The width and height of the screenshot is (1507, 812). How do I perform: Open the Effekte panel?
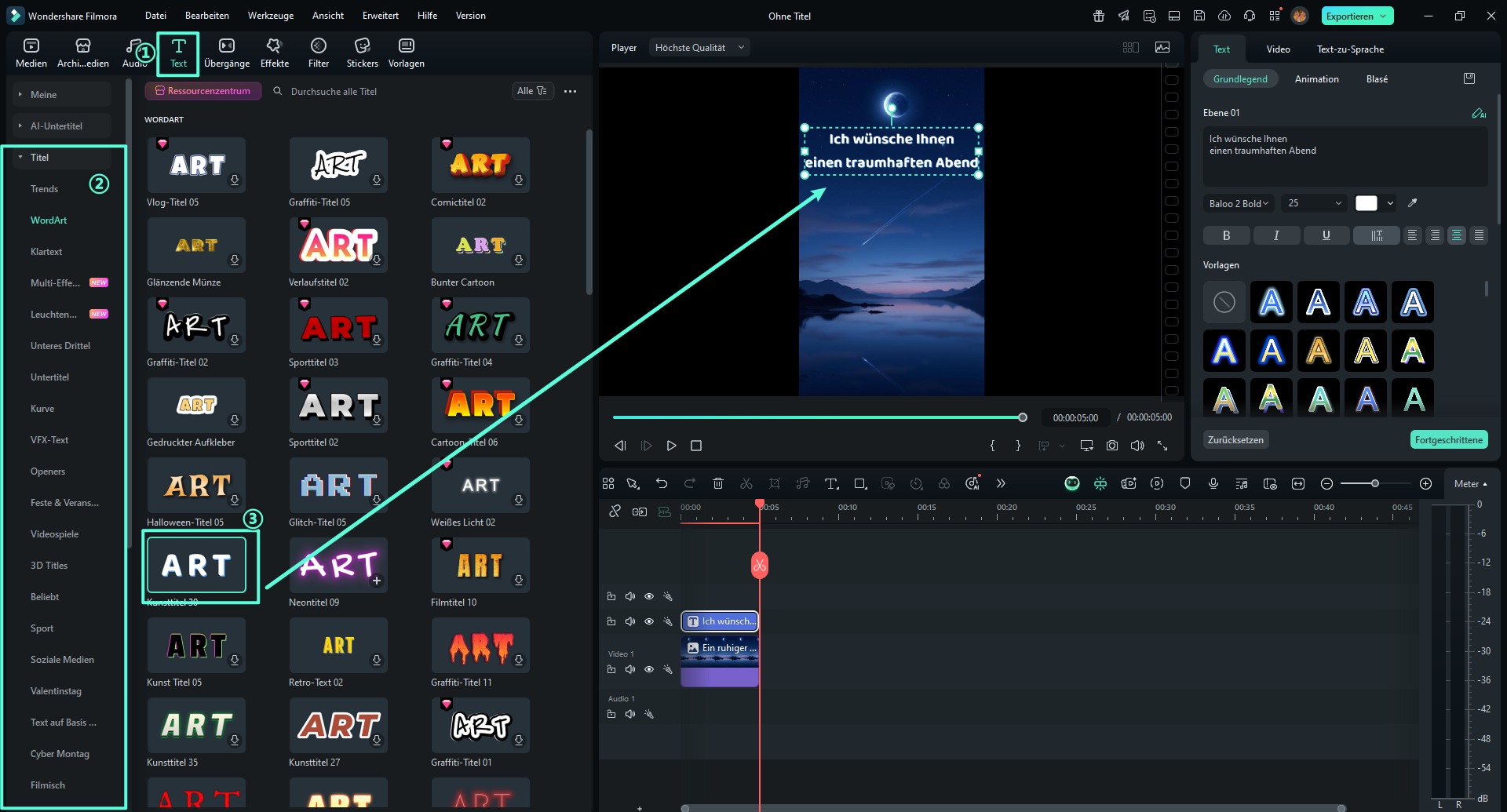tap(275, 53)
